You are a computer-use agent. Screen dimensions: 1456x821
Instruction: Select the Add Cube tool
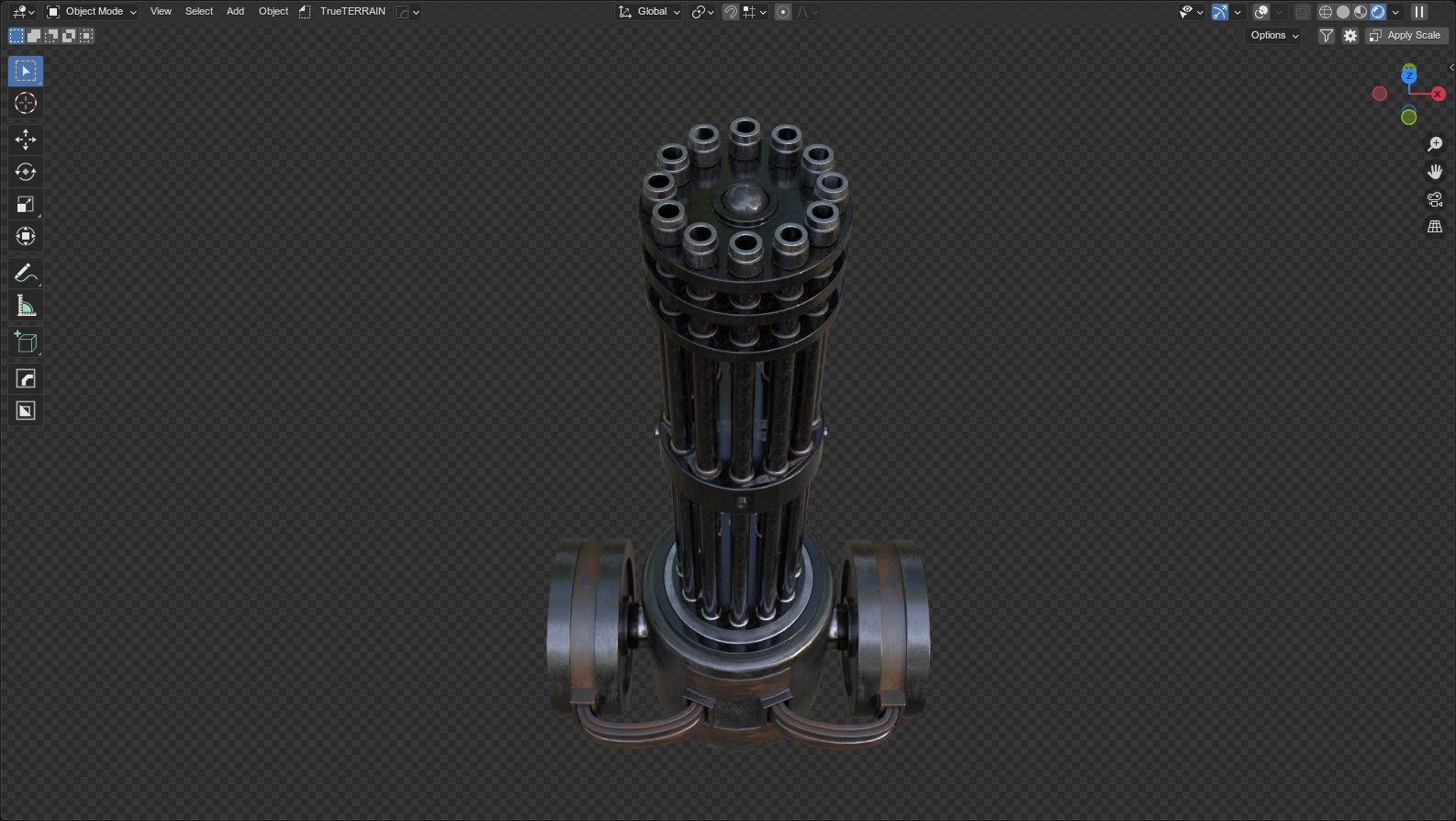tap(26, 343)
